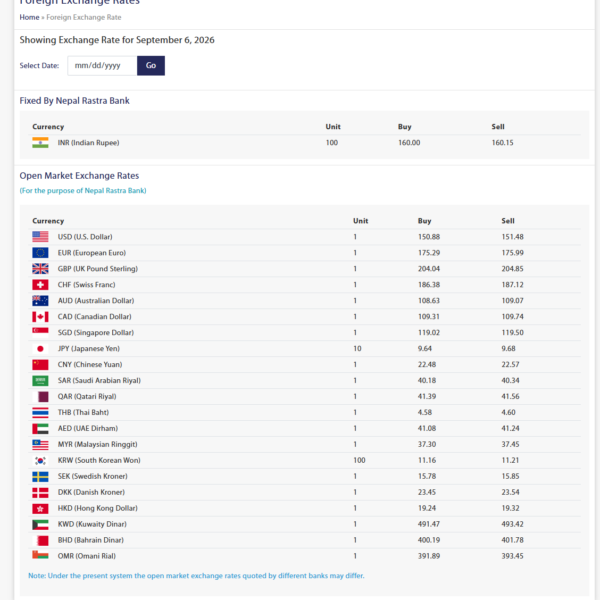Viewport: 600px width, 600px height.
Task: Open the Home breadcrumb link
Action: click(29, 17)
